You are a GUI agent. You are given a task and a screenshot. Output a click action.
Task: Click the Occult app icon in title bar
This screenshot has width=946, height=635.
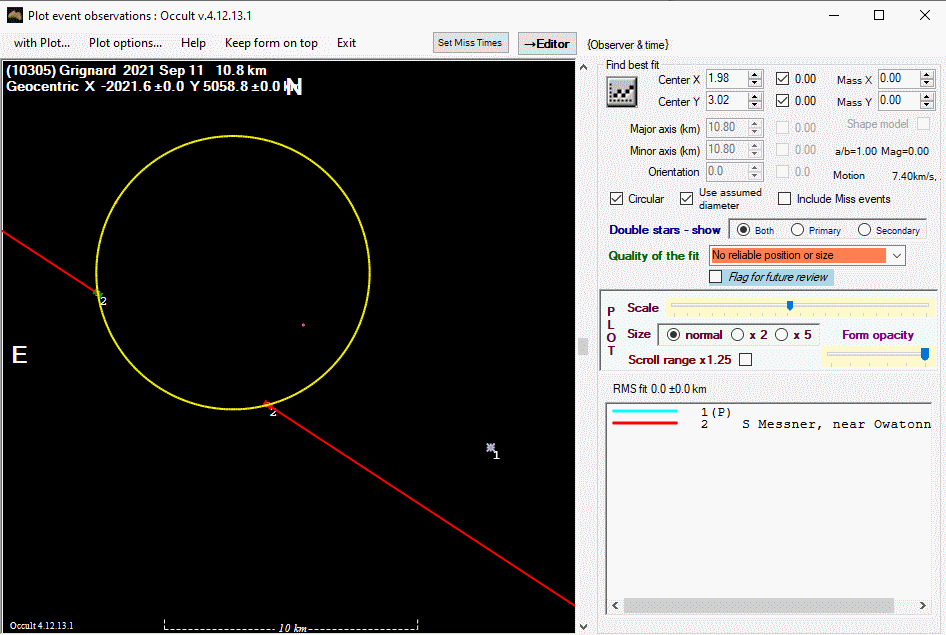15,15
